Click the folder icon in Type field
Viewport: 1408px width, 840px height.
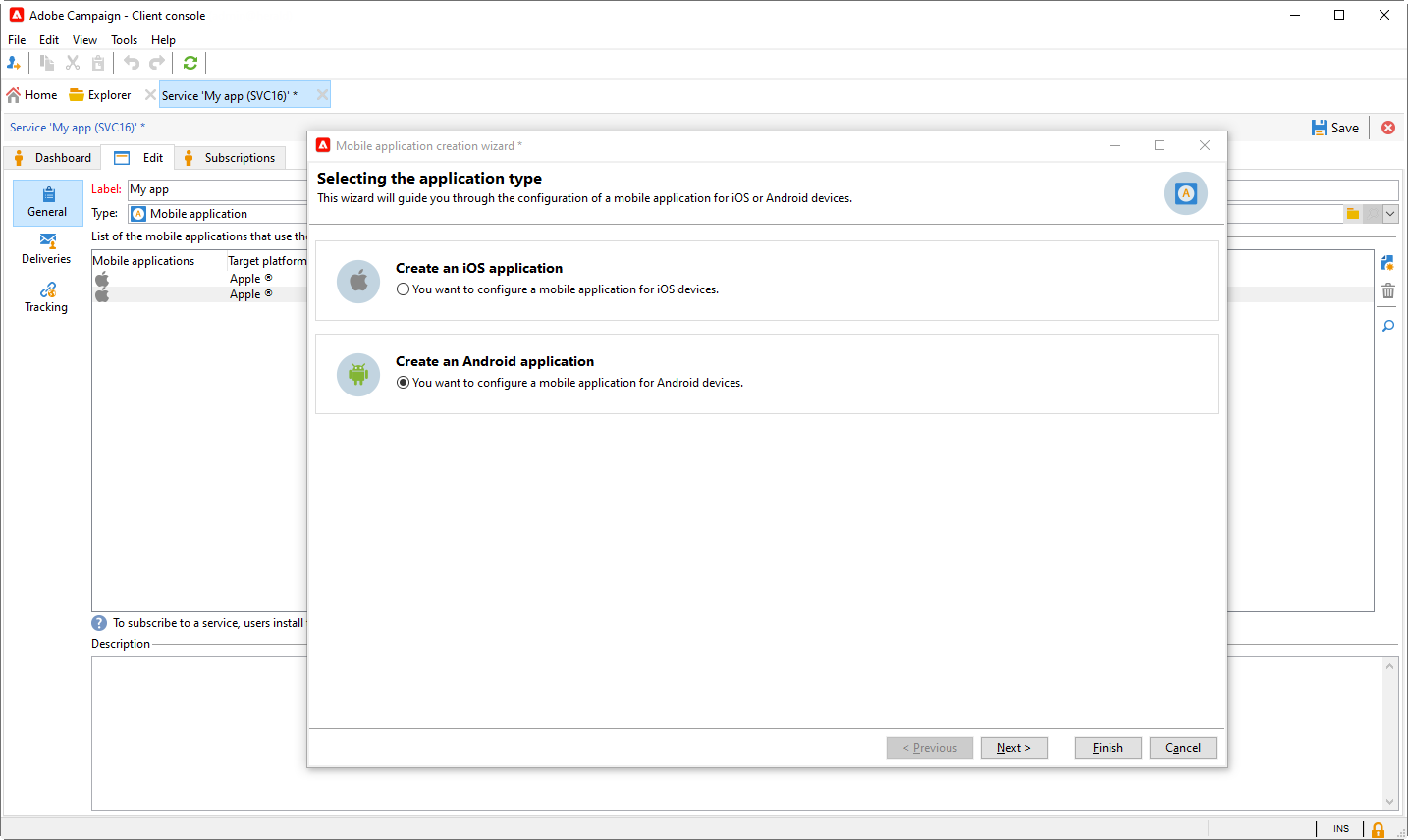1353,214
